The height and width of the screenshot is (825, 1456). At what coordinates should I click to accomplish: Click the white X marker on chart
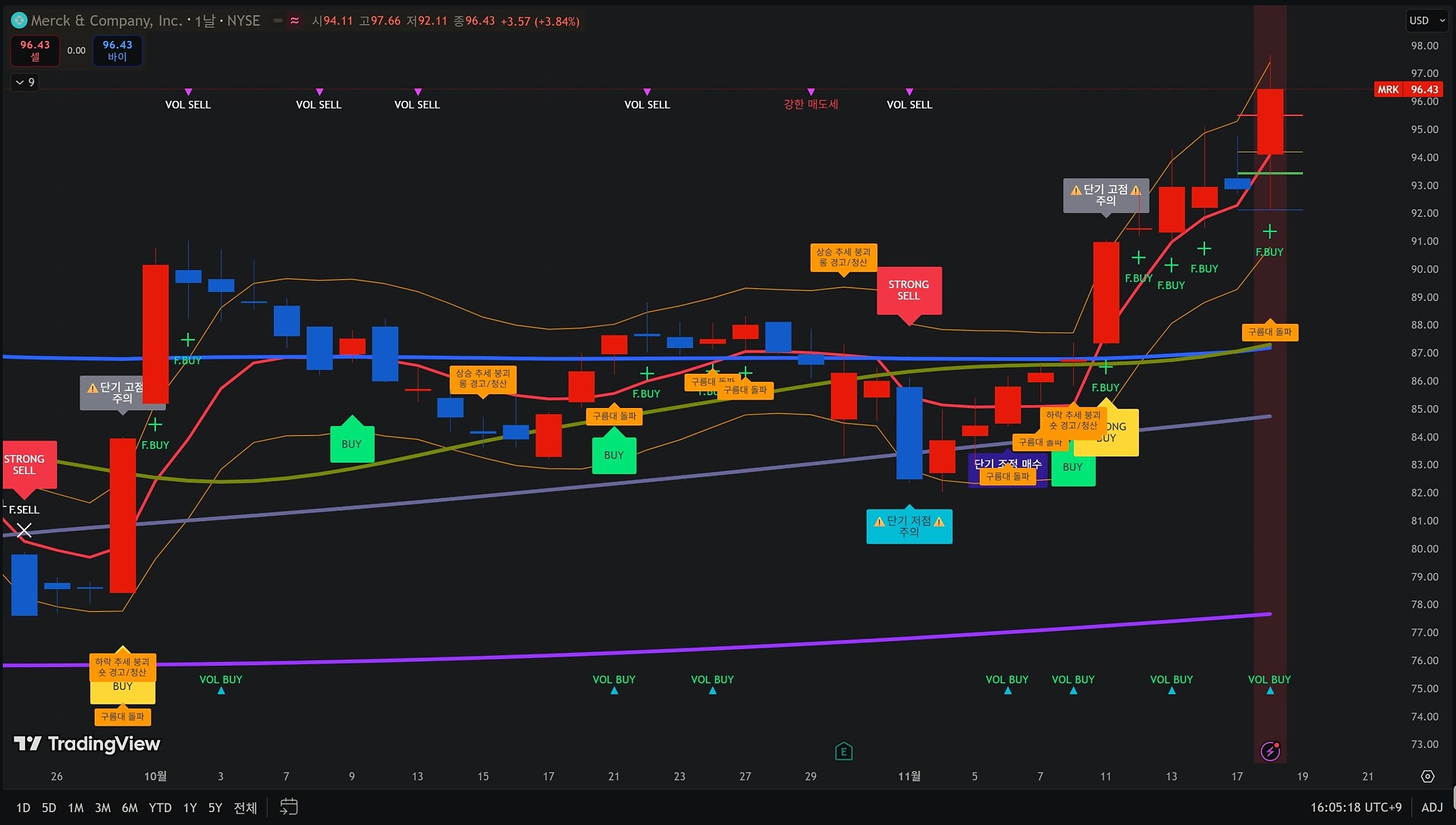pyautogui.click(x=24, y=530)
